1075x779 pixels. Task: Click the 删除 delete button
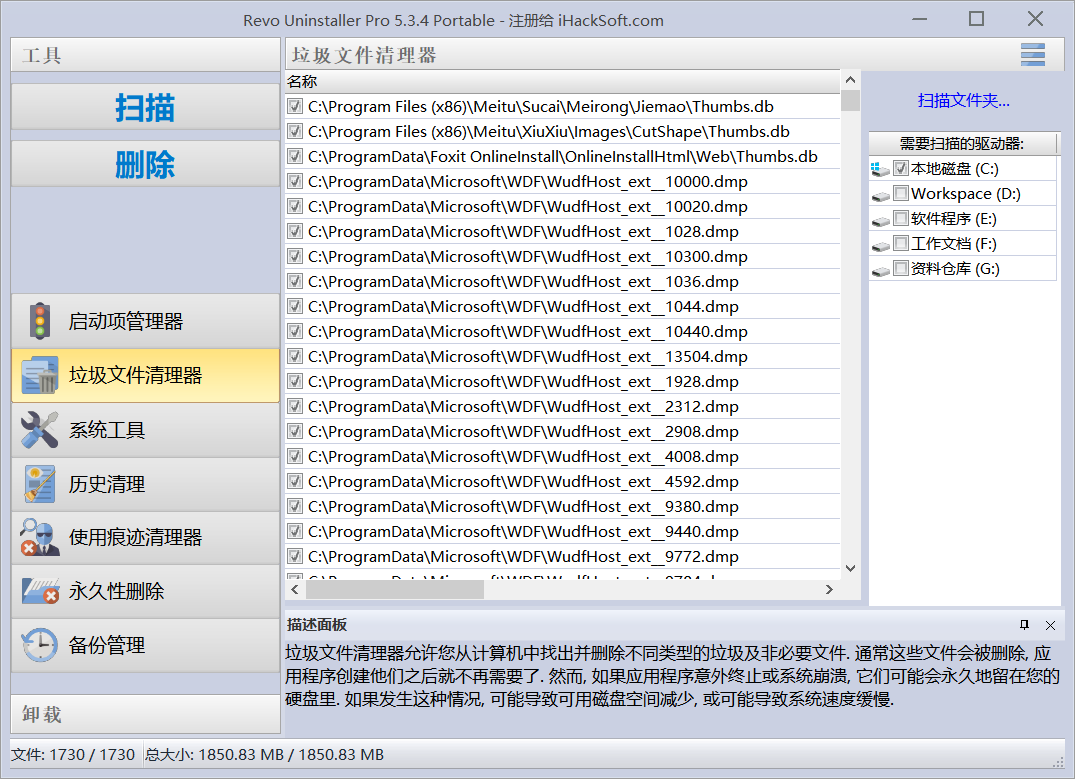(145, 164)
